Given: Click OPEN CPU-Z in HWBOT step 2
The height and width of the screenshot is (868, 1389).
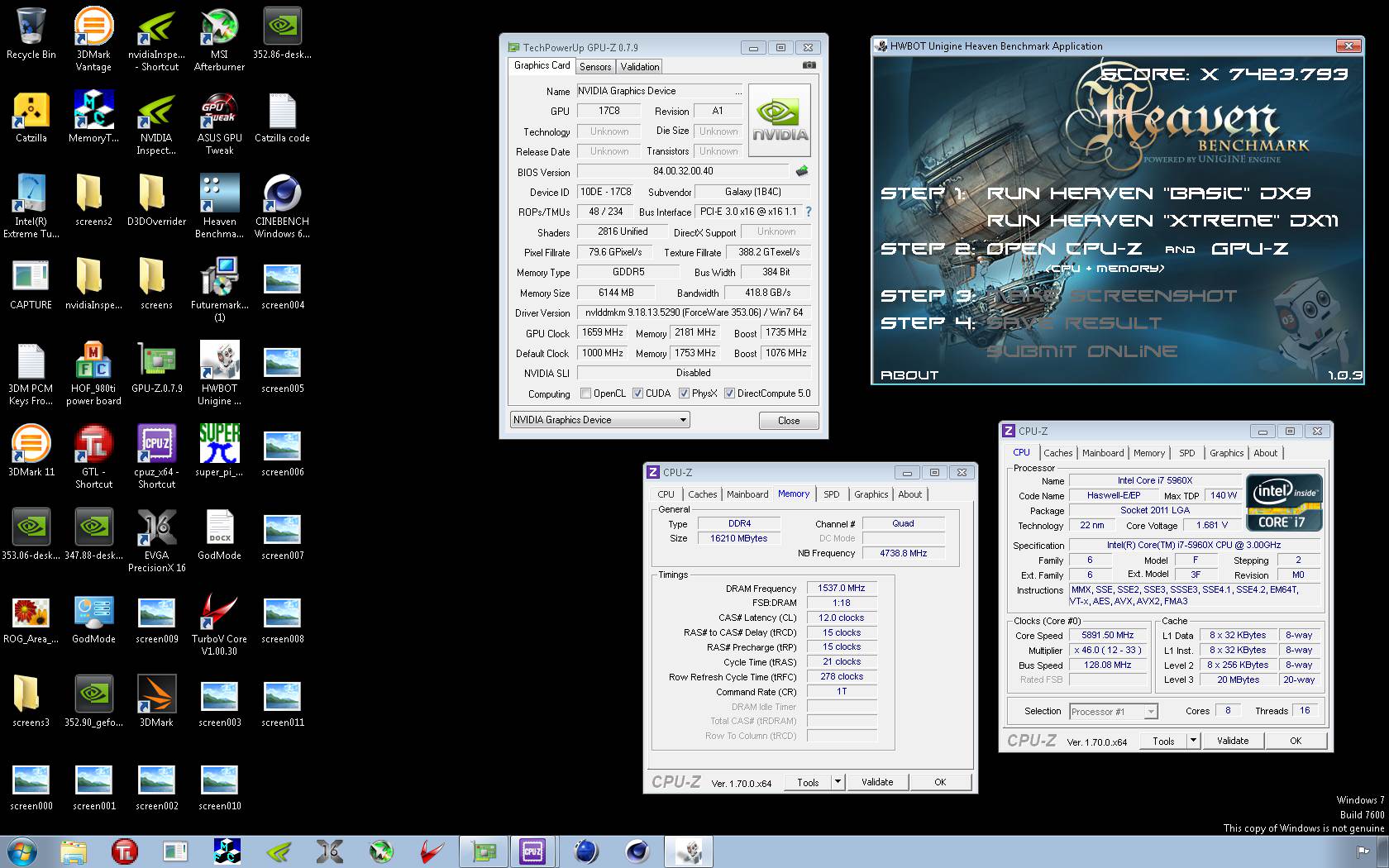Looking at the screenshot, I should coord(1064,249).
